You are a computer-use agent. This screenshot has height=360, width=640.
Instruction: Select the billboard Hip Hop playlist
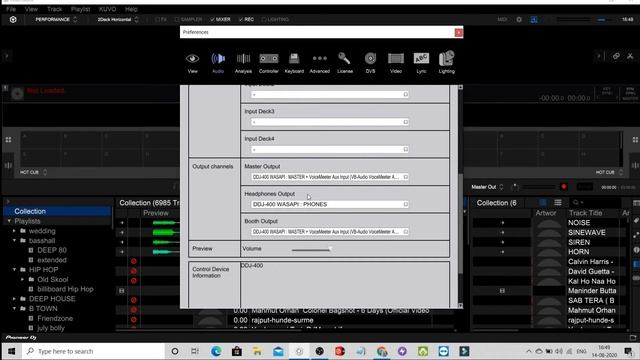tap(65, 289)
